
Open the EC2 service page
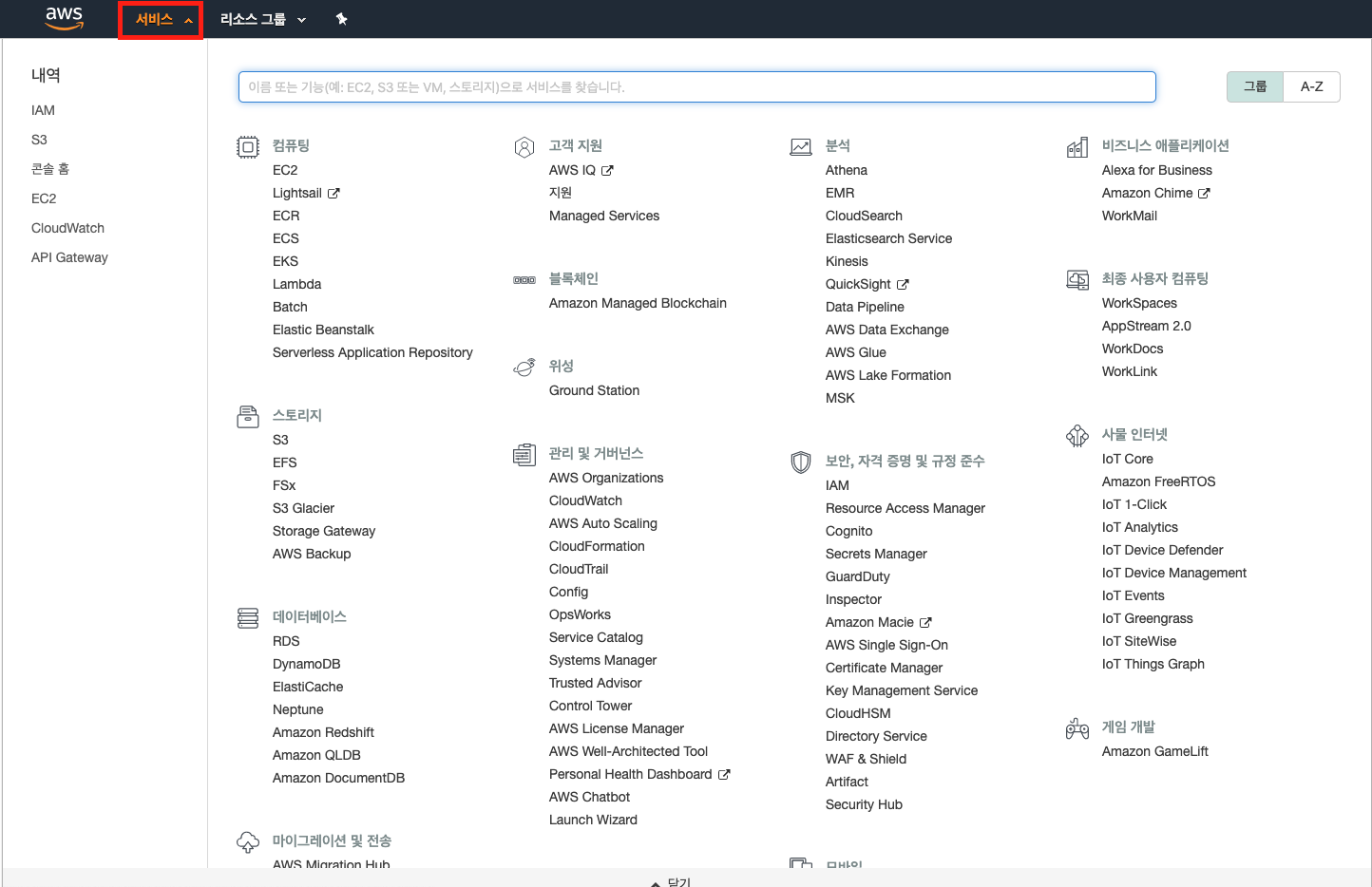[285, 169]
